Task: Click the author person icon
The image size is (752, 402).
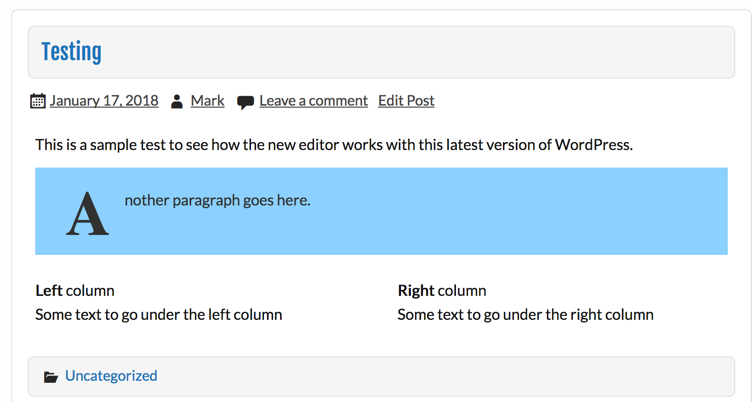Action: click(x=177, y=101)
